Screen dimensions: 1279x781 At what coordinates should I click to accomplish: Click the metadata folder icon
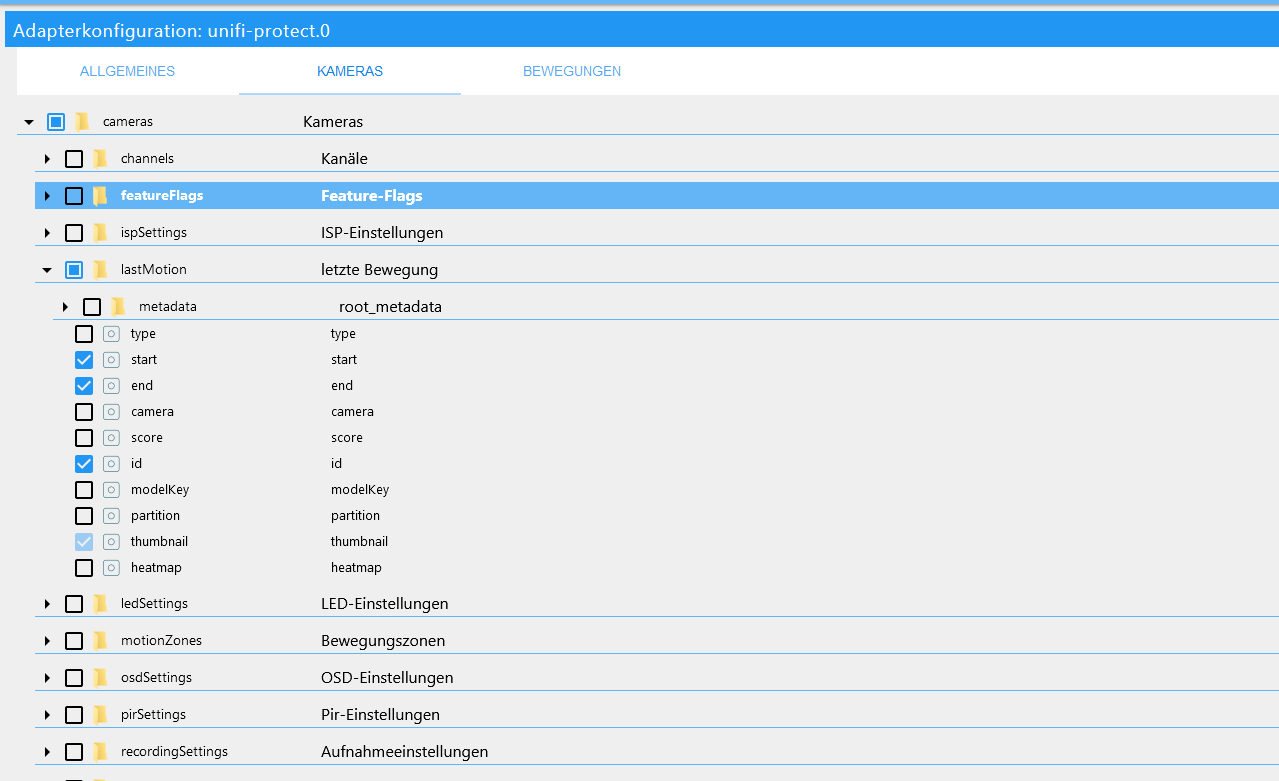point(118,307)
